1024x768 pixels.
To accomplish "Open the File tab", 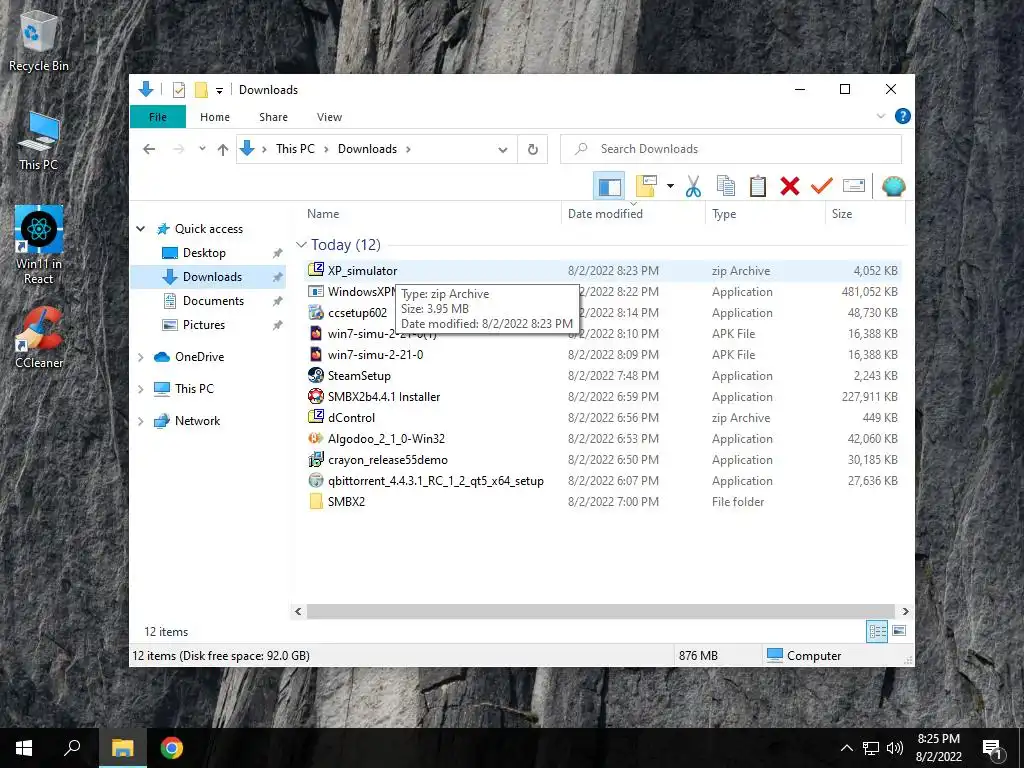I will point(158,117).
